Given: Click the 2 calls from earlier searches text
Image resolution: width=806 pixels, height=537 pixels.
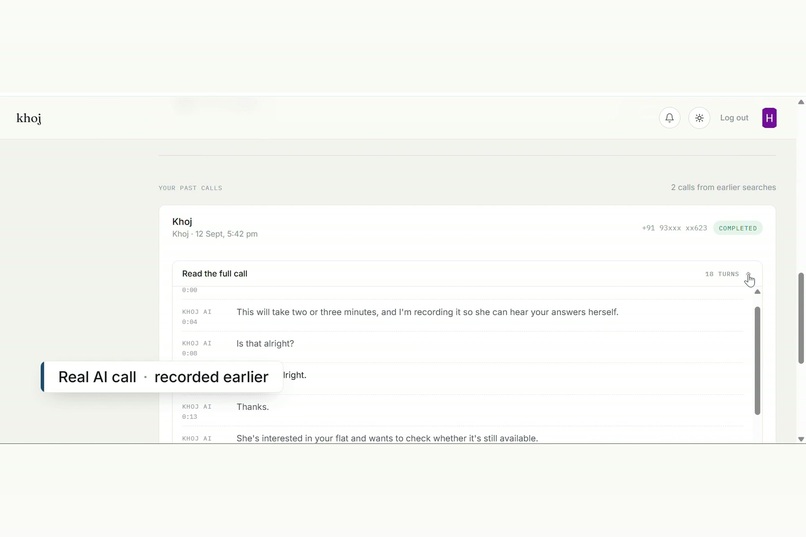Looking at the screenshot, I should tap(723, 188).
